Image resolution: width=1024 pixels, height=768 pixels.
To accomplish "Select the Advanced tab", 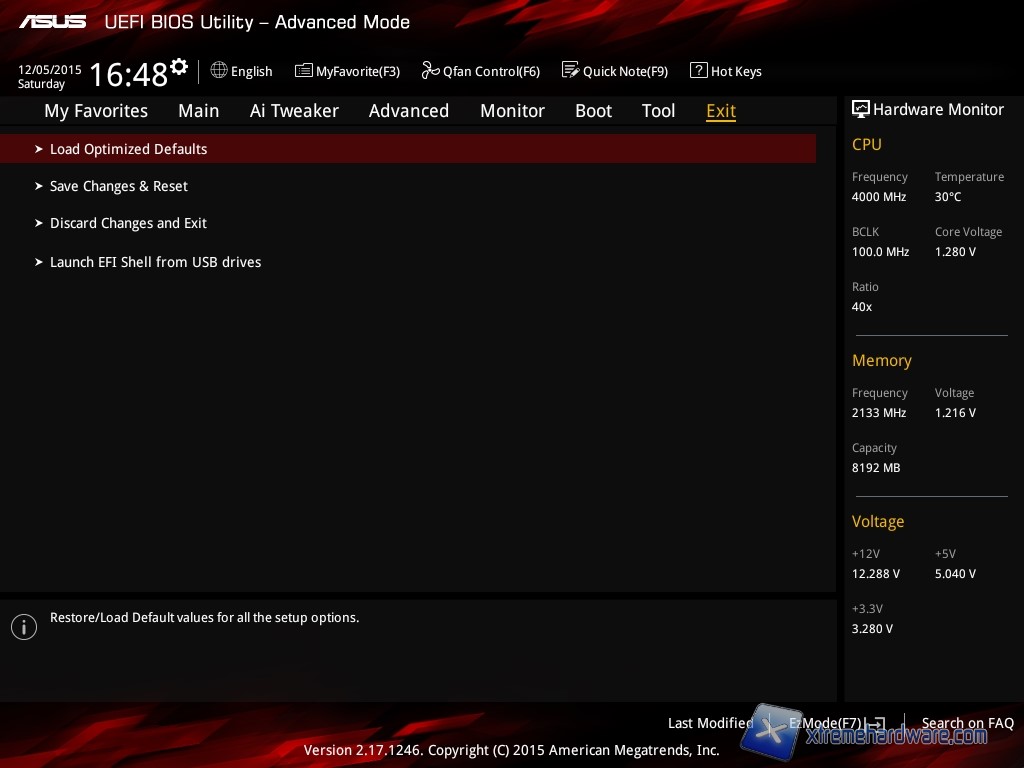I will pyautogui.click(x=408, y=111).
